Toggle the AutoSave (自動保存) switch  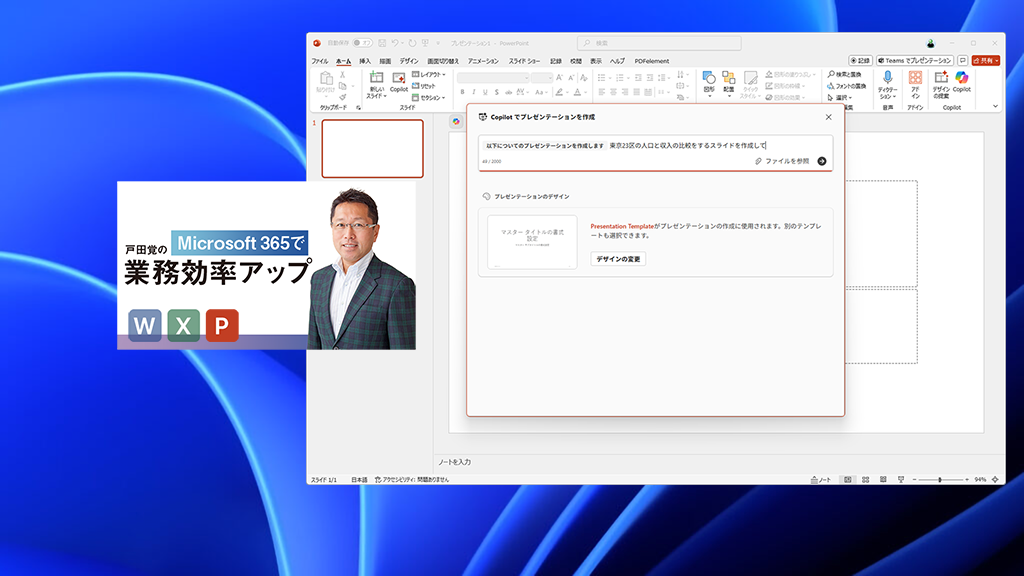click(x=362, y=43)
